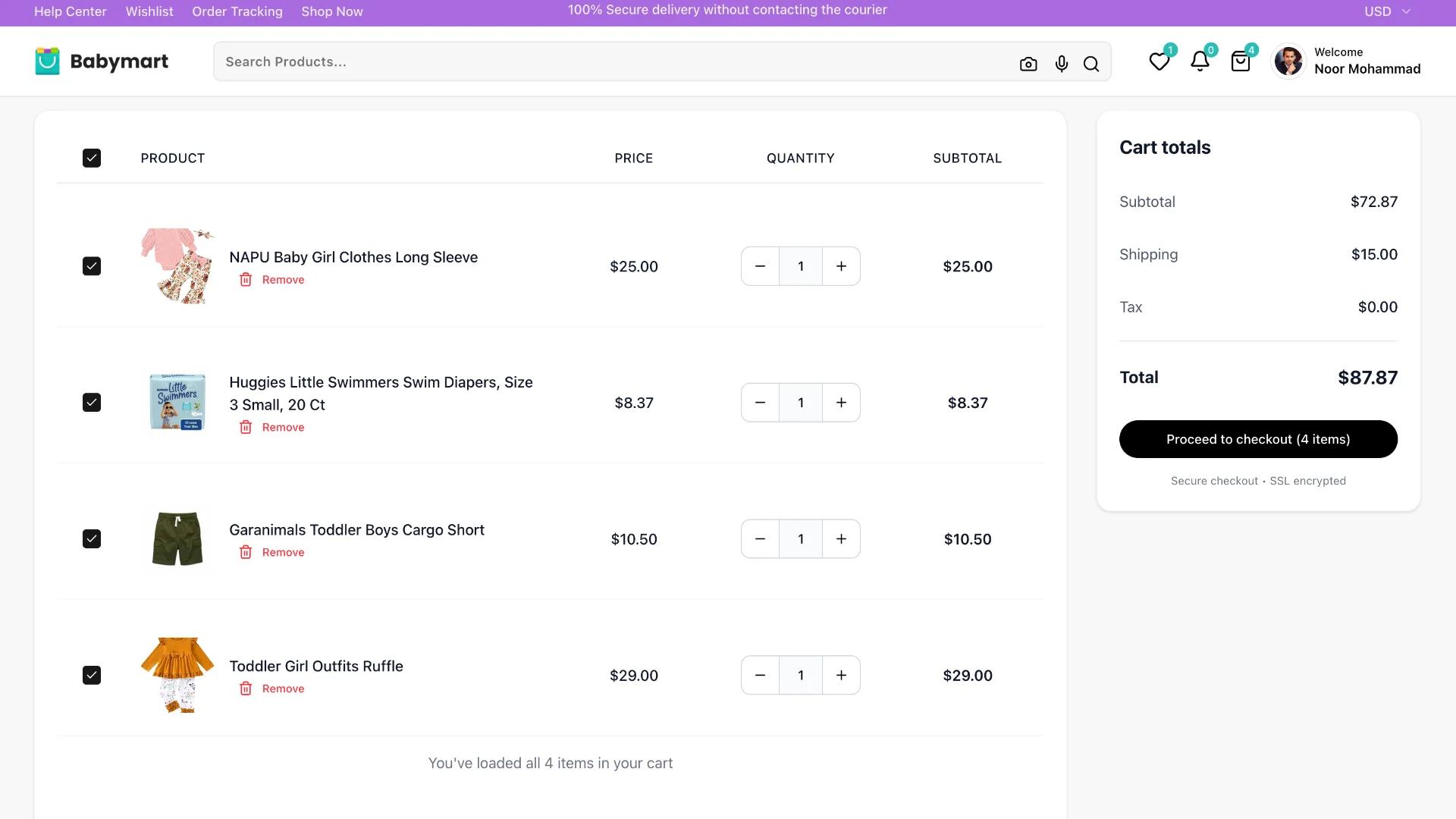
Task: Click Remove text under Toddler Girl Outfits Ruffle
Action: tap(283, 689)
